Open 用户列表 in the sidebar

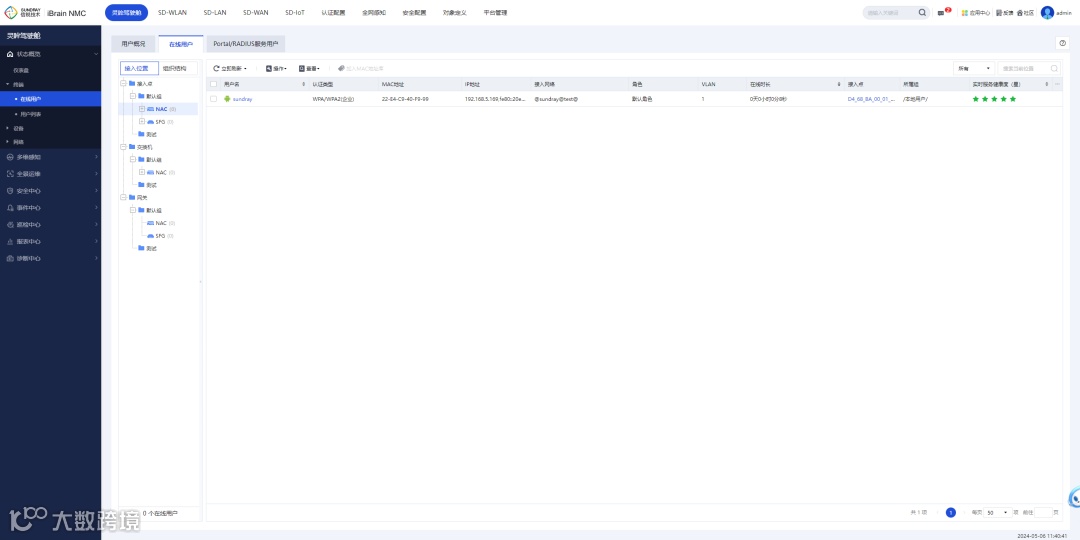[31, 114]
